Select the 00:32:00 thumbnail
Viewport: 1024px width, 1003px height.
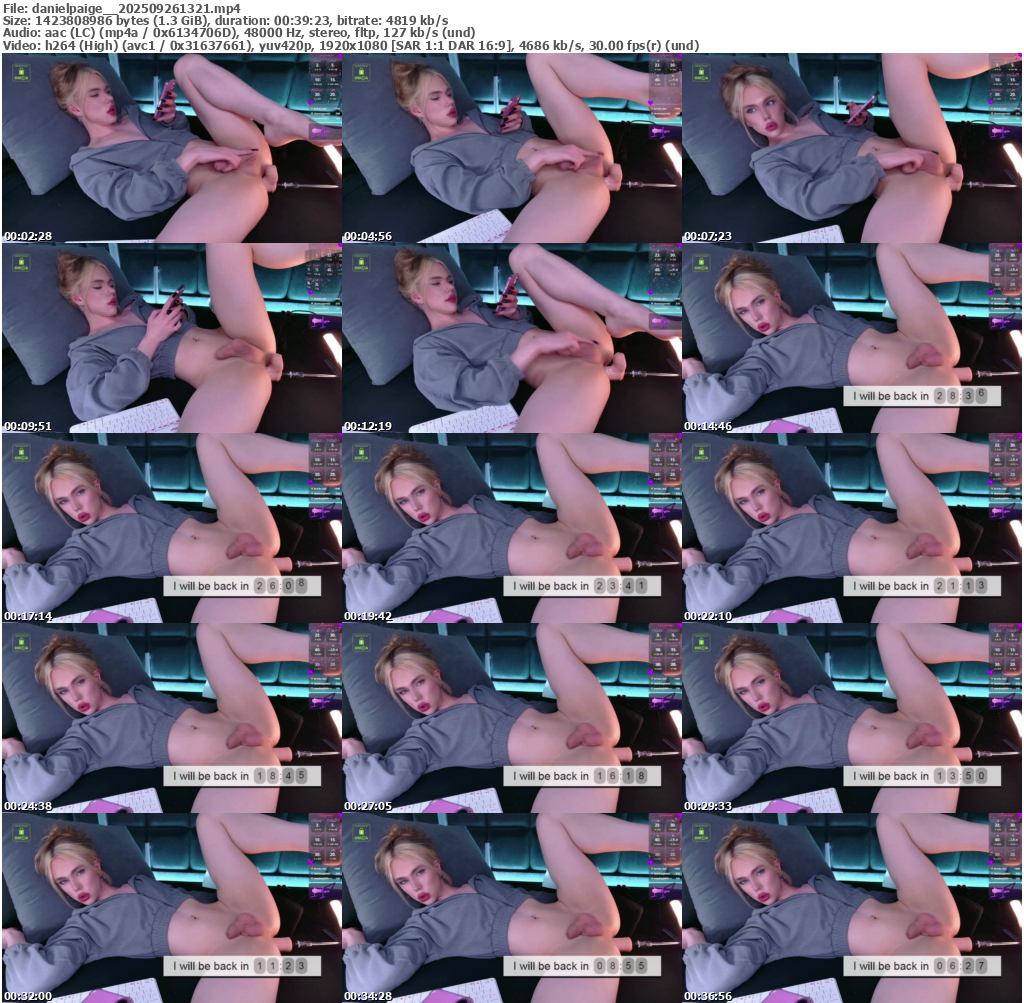[171, 908]
